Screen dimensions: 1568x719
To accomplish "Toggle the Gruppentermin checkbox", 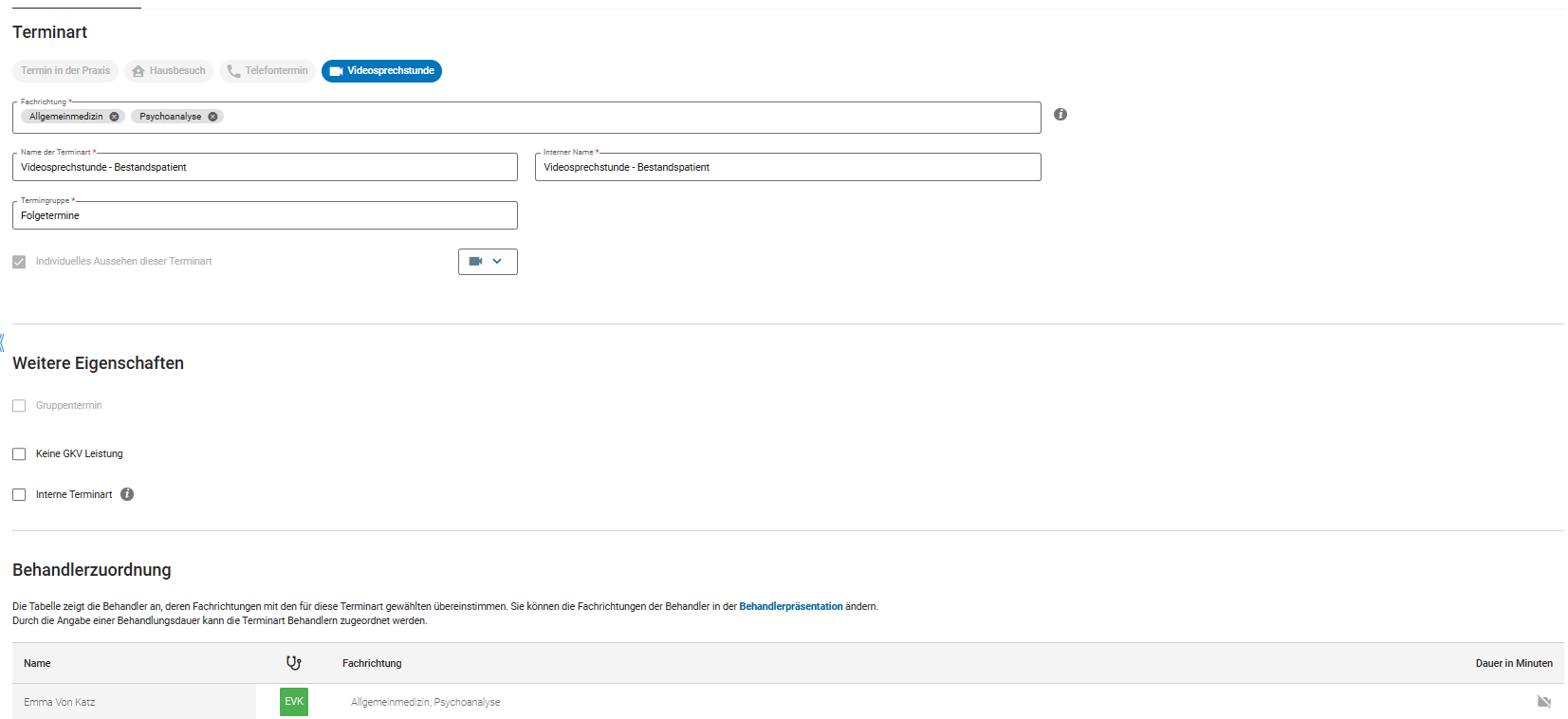I will 19,406.
